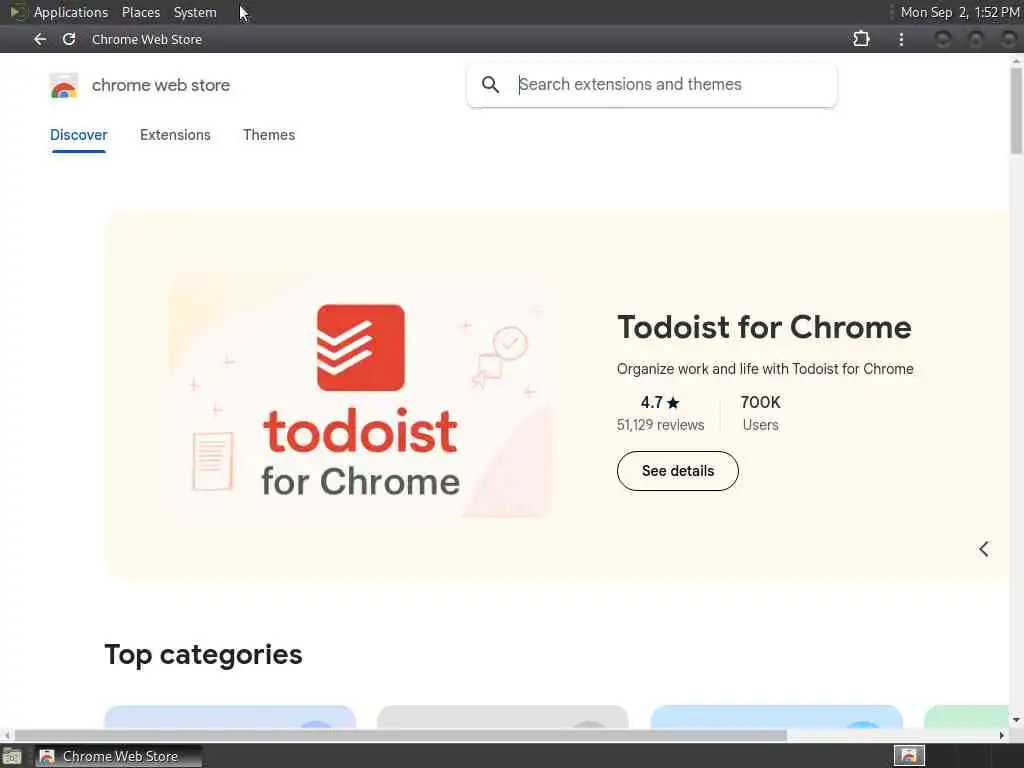Screen dimensions: 1024x768
Task: Click the Todoist red logo icon
Action: pos(360,347)
